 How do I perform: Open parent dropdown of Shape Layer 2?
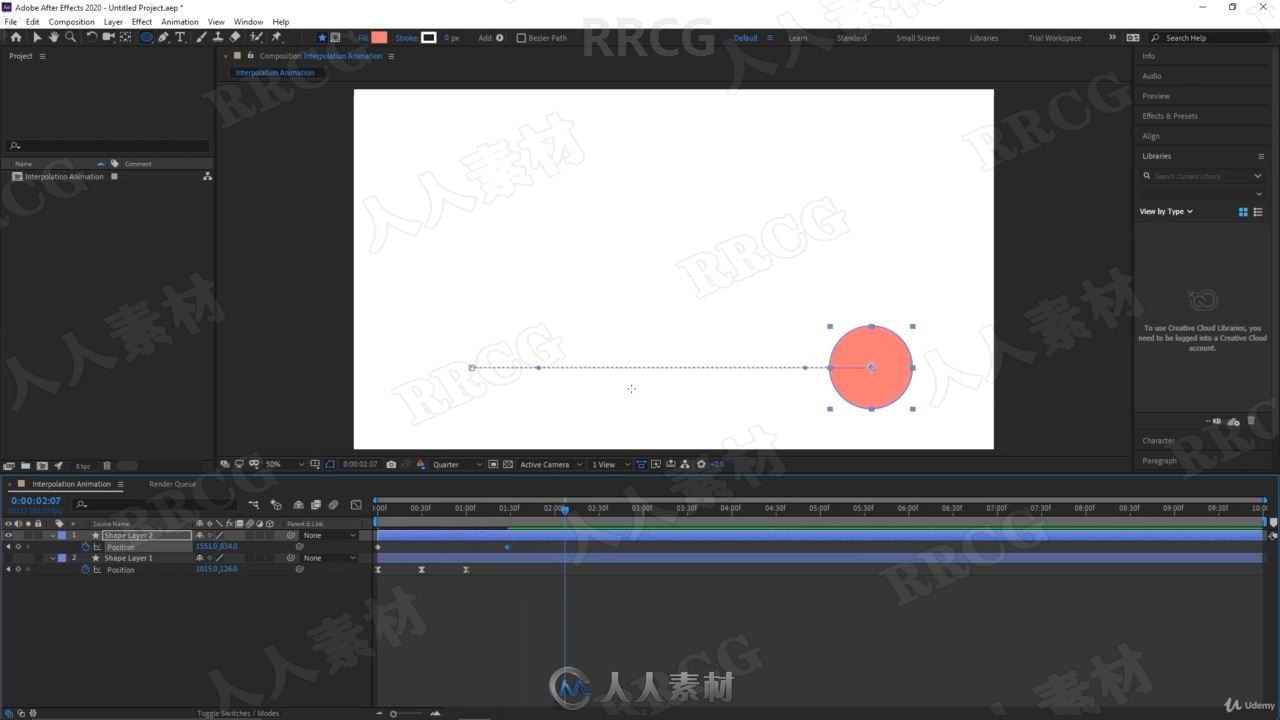tap(329, 535)
